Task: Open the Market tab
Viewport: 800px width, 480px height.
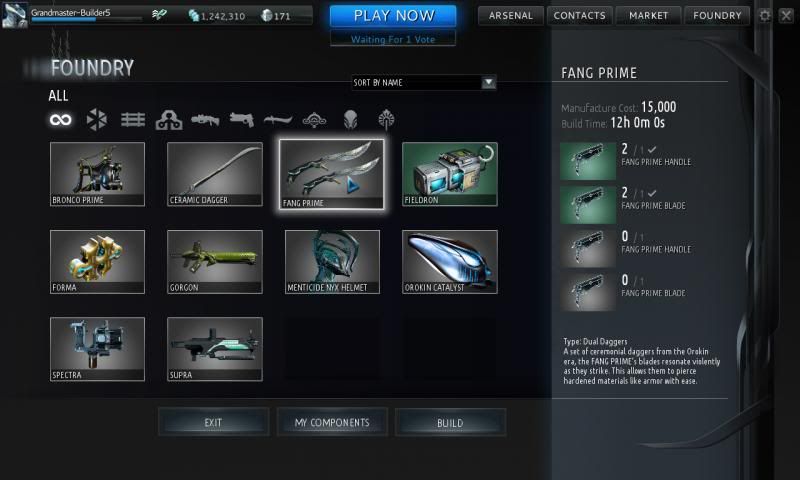Action: (648, 16)
